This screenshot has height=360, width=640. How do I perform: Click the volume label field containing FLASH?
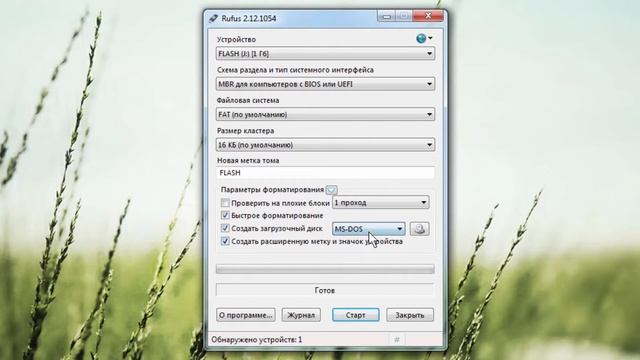pyautogui.click(x=325, y=173)
